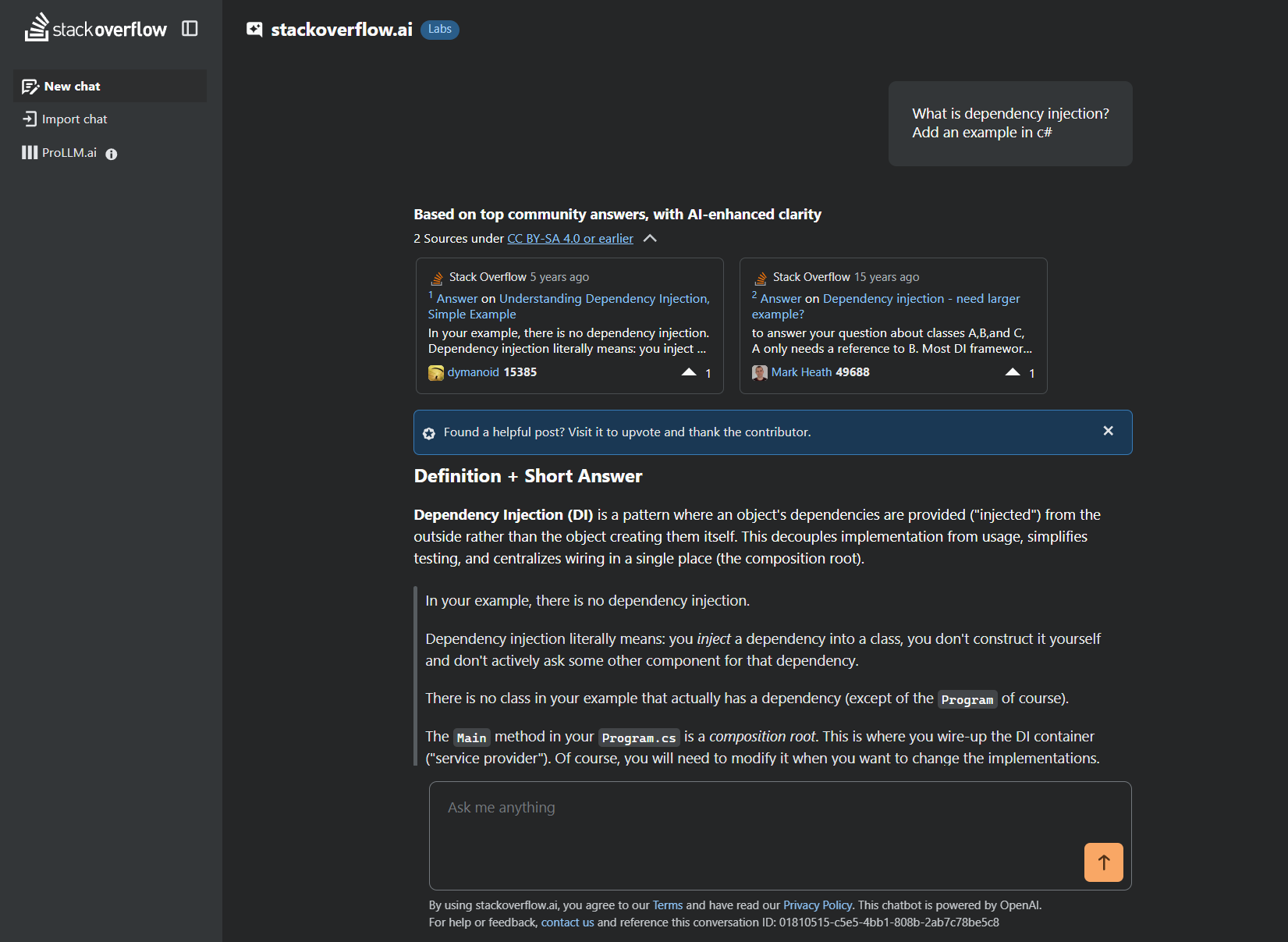1288x942 pixels.
Task: Upvote Mark Heath's answer with the arrow
Action: [x=1013, y=372]
